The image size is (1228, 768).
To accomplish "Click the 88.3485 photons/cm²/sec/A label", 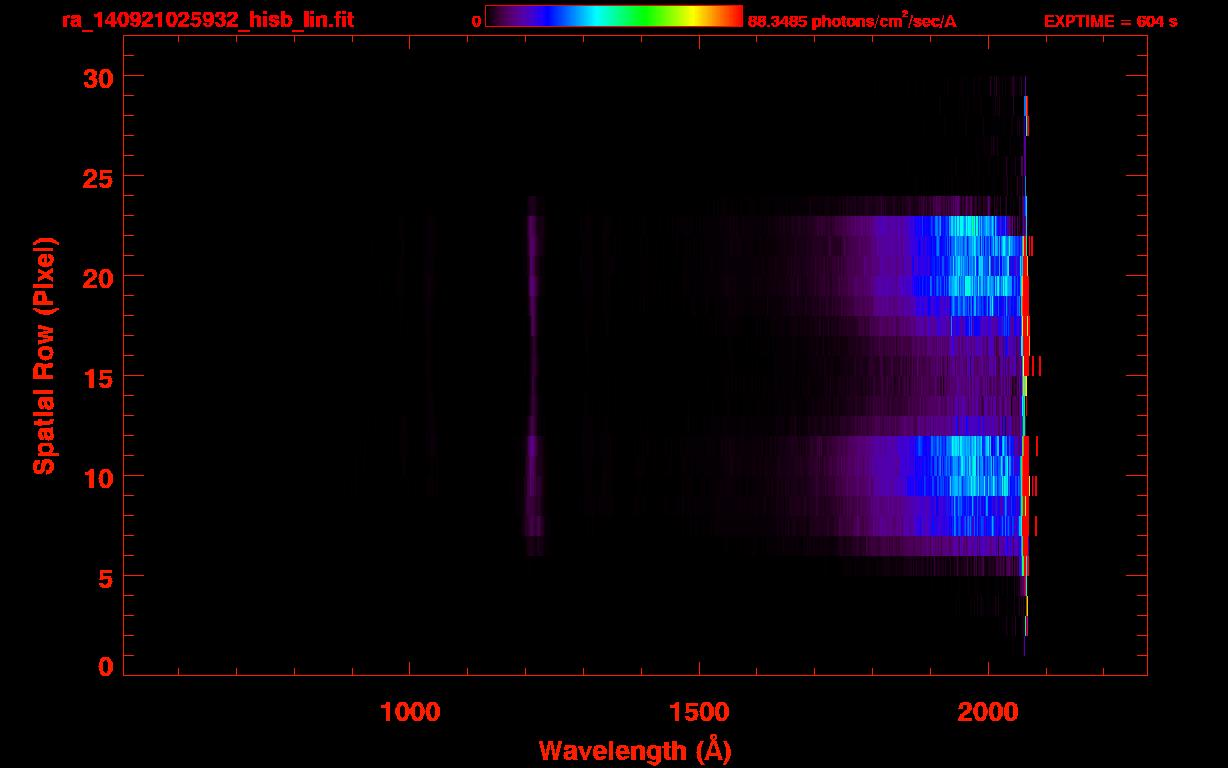I will coord(852,20).
